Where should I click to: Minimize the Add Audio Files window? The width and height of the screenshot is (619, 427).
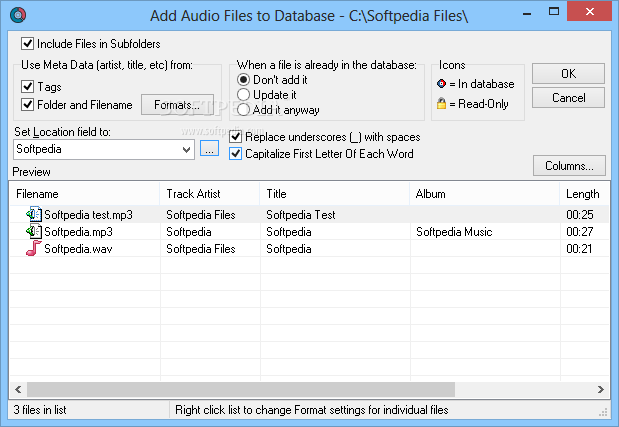pyautogui.click(x=527, y=13)
